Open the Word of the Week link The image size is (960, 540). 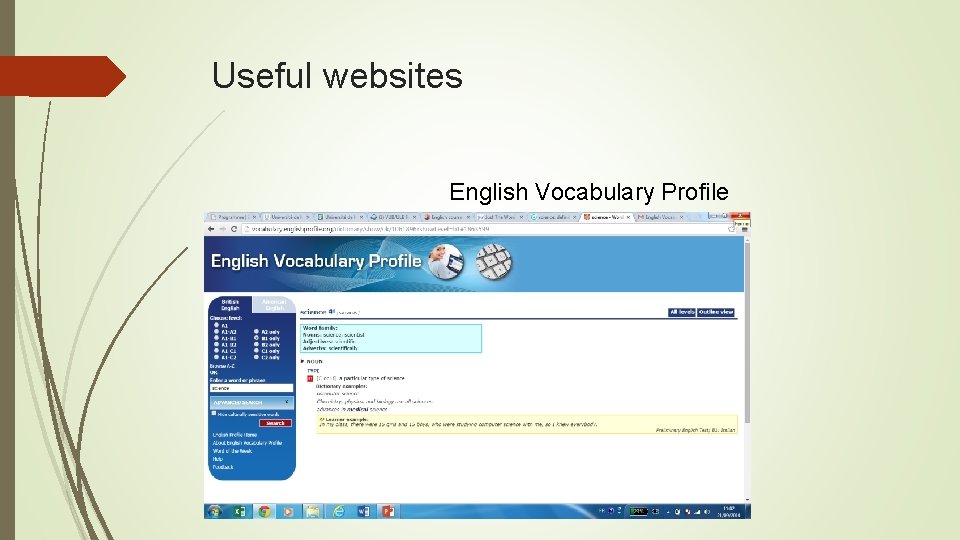click(x=232, y=451)
